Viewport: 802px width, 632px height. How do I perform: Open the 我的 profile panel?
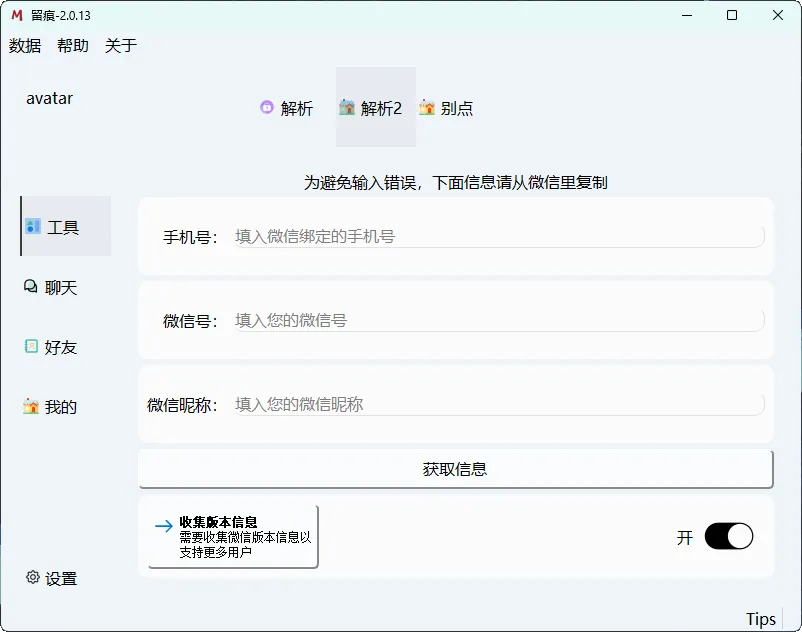[x=60, y=407]
